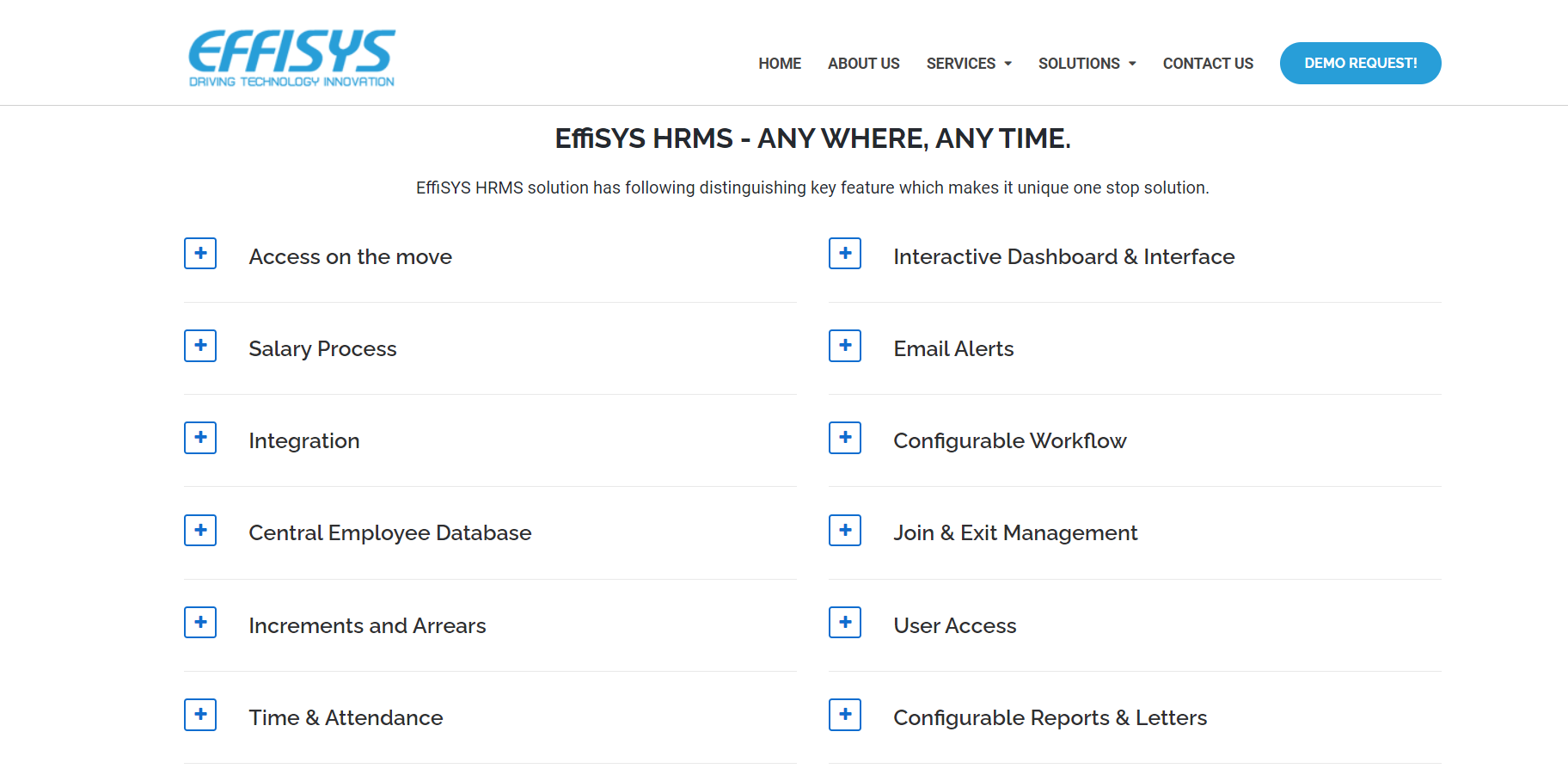The width and height of the screenshot is (1568, 781).
Task: Go to the HOME menu item
Action: 780,64
